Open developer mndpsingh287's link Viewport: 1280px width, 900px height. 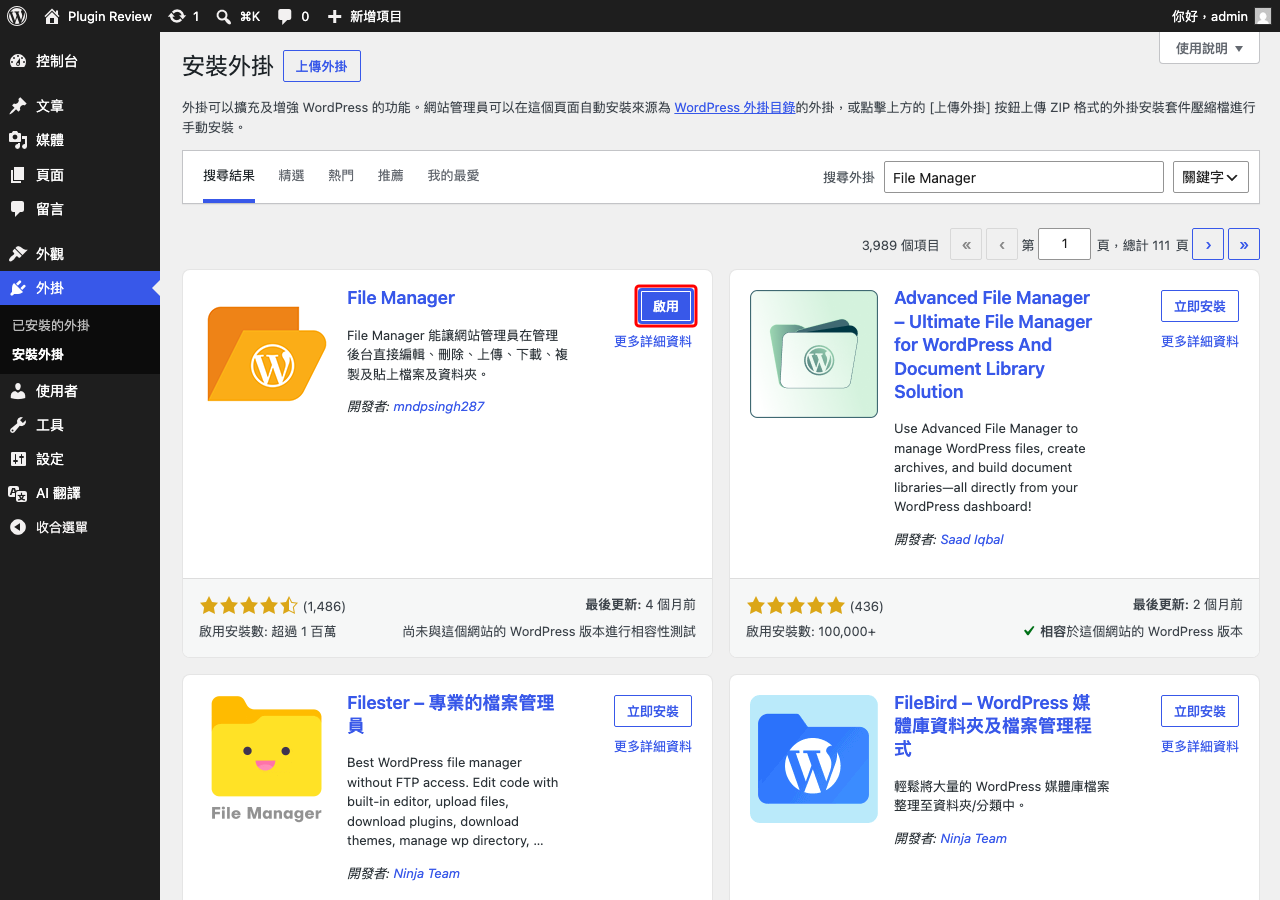(439, 407)
